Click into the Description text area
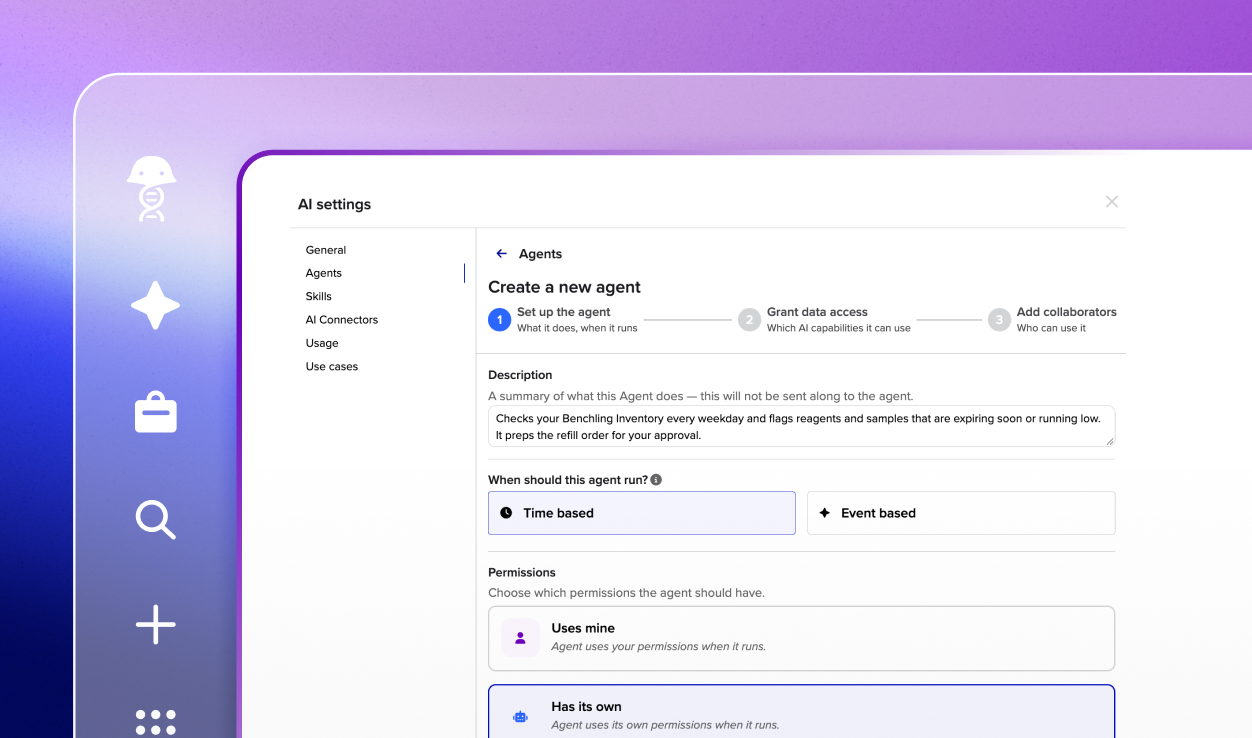The image size is (1252, 738). pyautogui.click(x=801, y=426)
